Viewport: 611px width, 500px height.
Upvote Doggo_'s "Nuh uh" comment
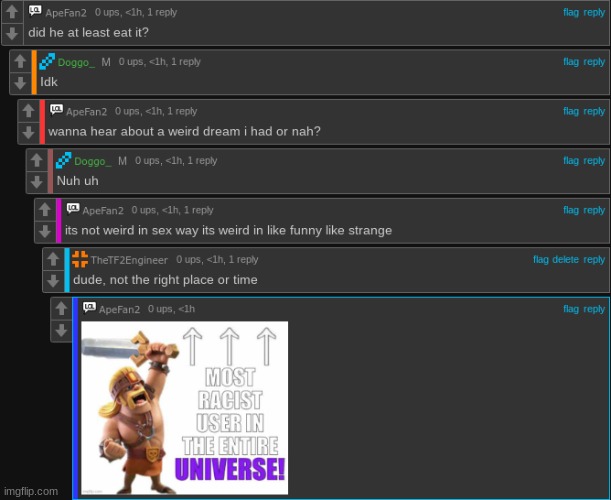coord(37,160)
